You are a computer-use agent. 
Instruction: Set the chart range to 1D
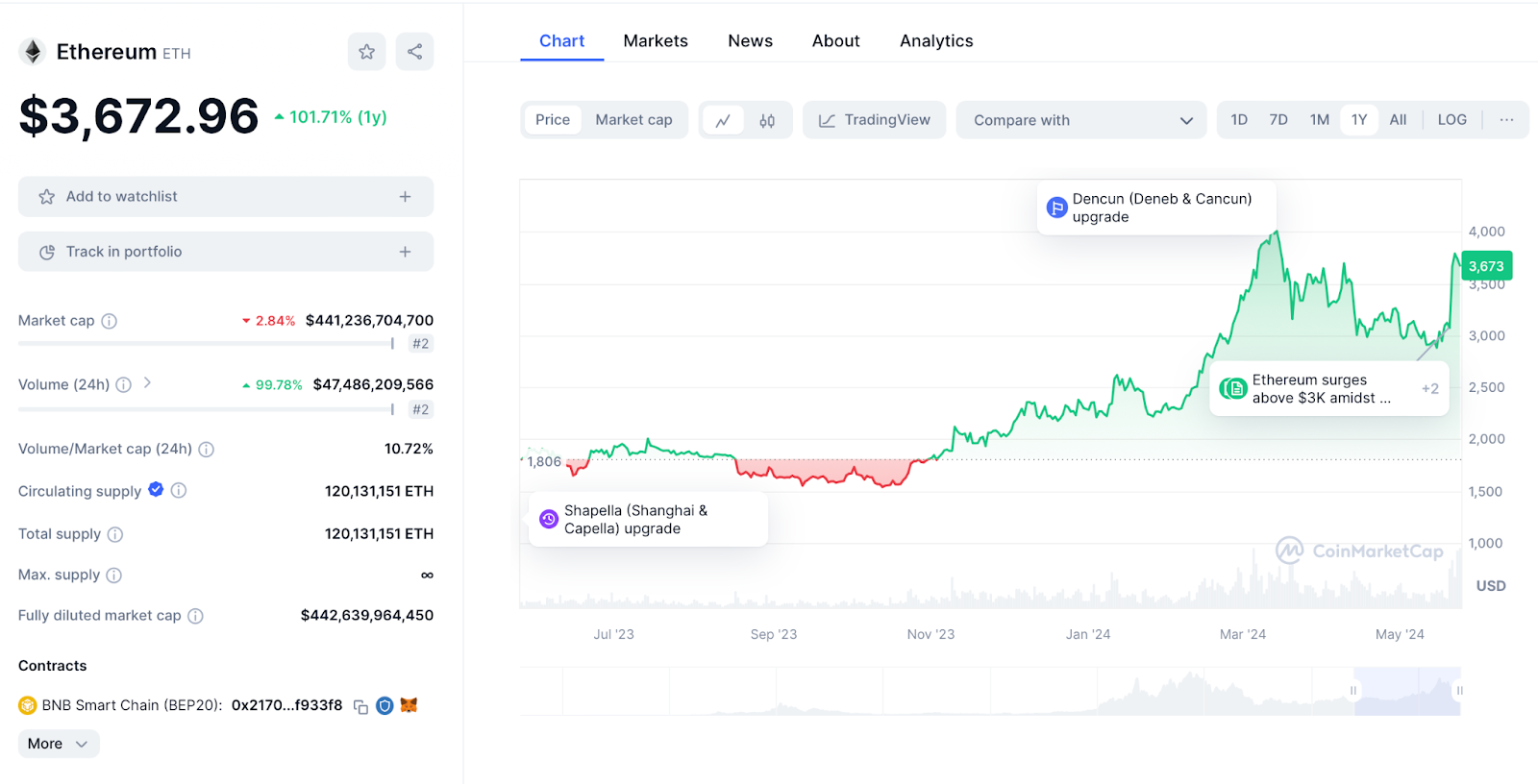pos(1239,120)
